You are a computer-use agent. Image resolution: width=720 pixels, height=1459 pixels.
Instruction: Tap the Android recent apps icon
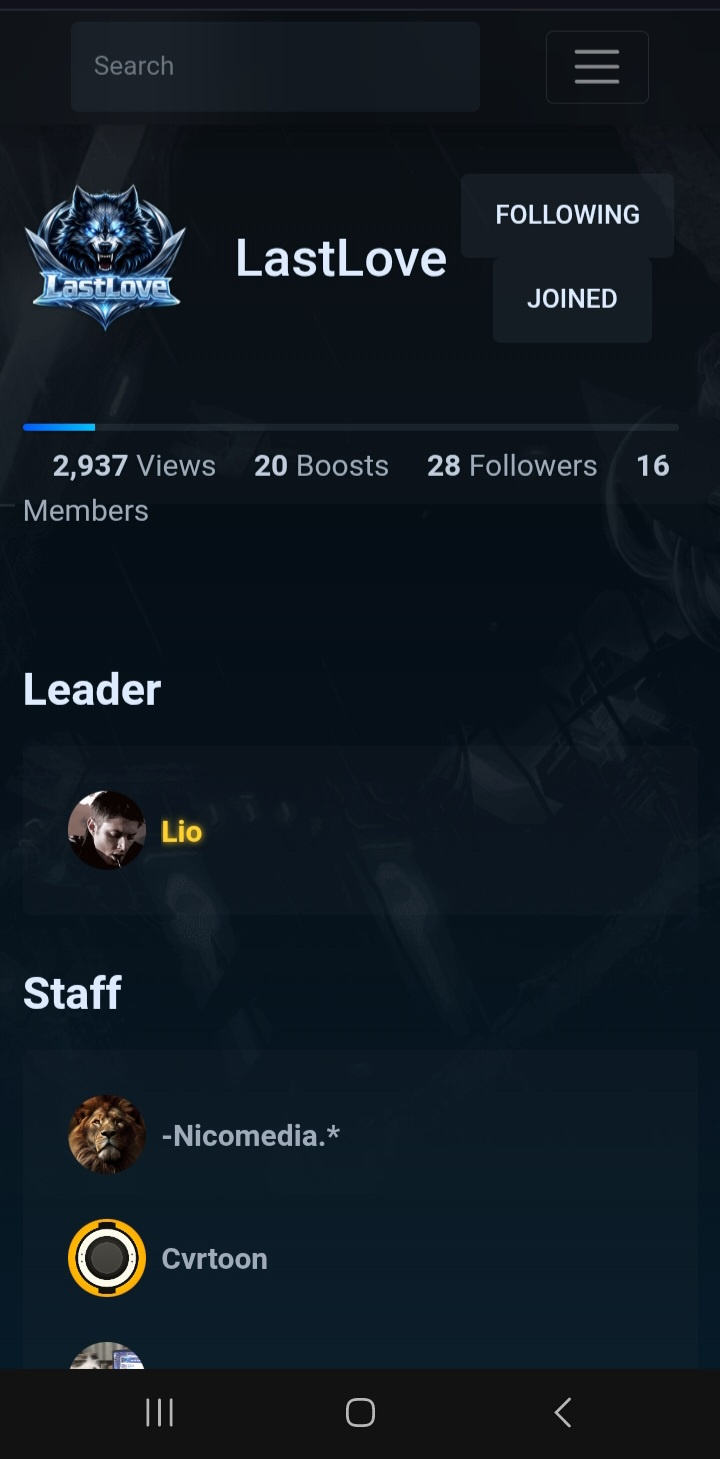(160, 1412)
